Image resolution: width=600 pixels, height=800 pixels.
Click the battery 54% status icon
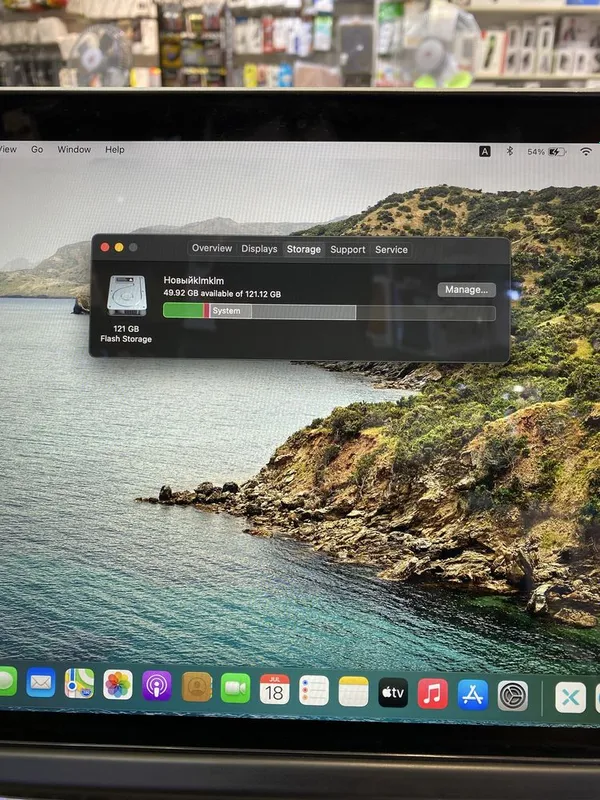[546, 152]
